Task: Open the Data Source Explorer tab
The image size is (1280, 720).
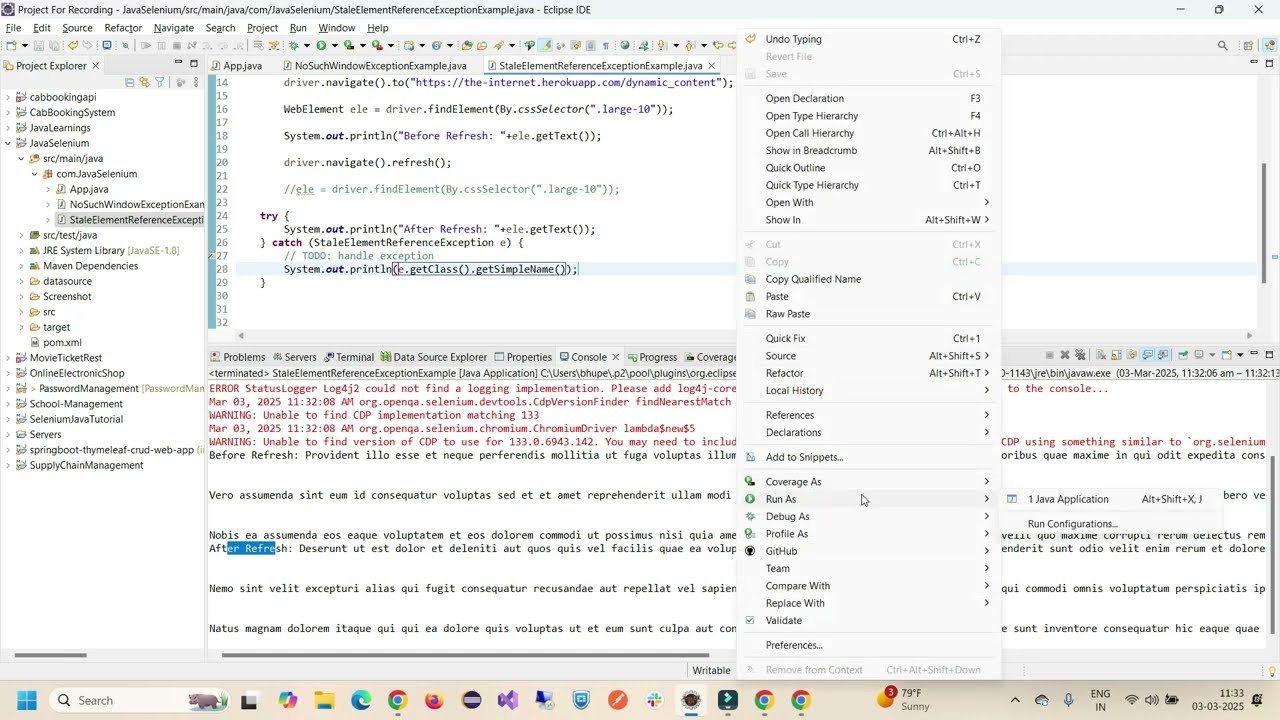Action: [x=433, y=357]
